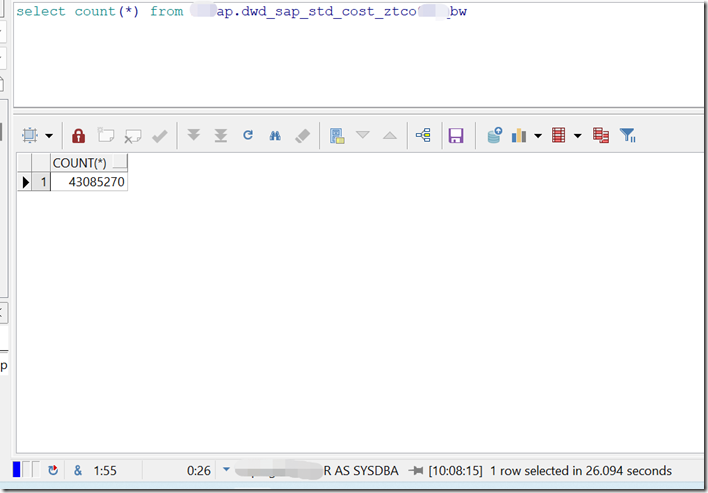This screenshot has height=493, width=708.
Task: Click the red compare tables icon
Action: coord(601,135)
